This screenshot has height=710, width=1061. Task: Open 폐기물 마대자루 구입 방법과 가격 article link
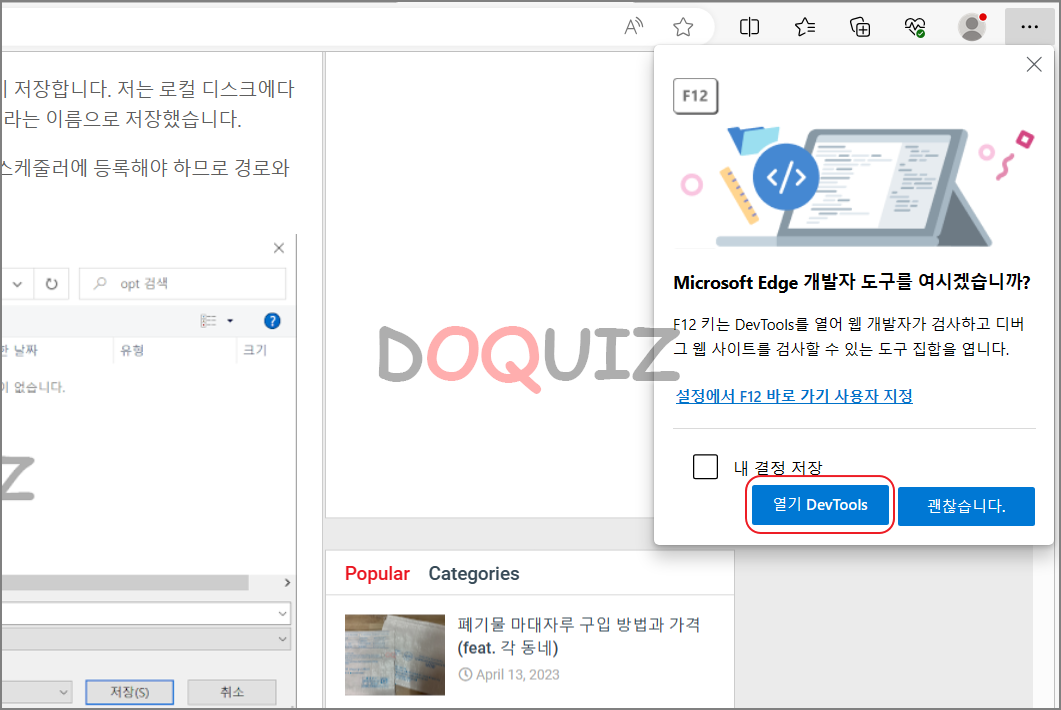579,636
